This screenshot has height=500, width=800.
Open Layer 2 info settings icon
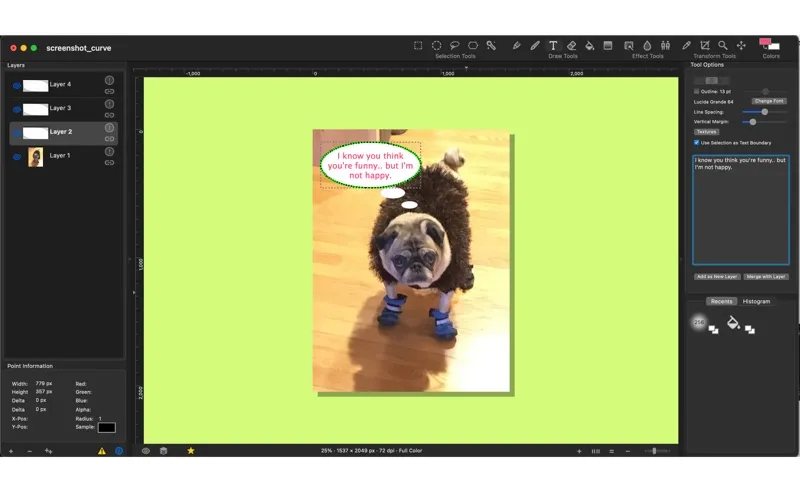pos(109,128)
